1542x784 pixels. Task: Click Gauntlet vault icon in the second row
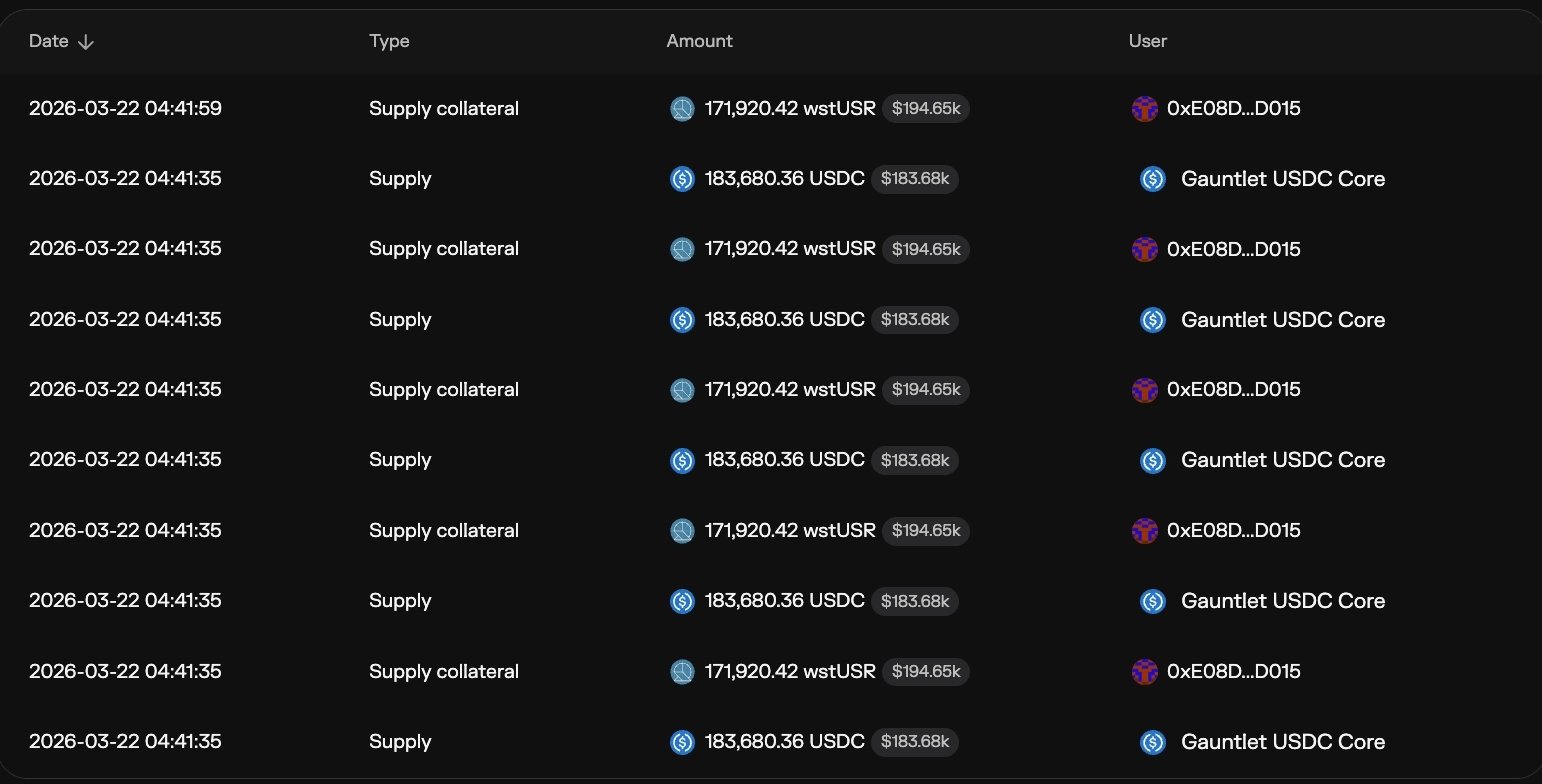(1153, 179)
